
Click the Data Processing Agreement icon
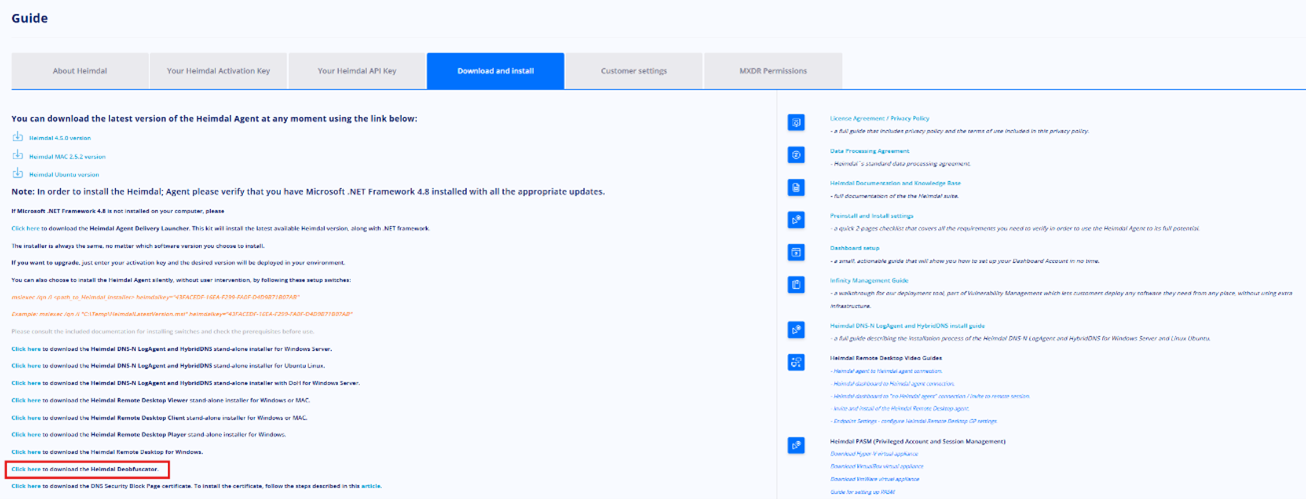point(796,155)
